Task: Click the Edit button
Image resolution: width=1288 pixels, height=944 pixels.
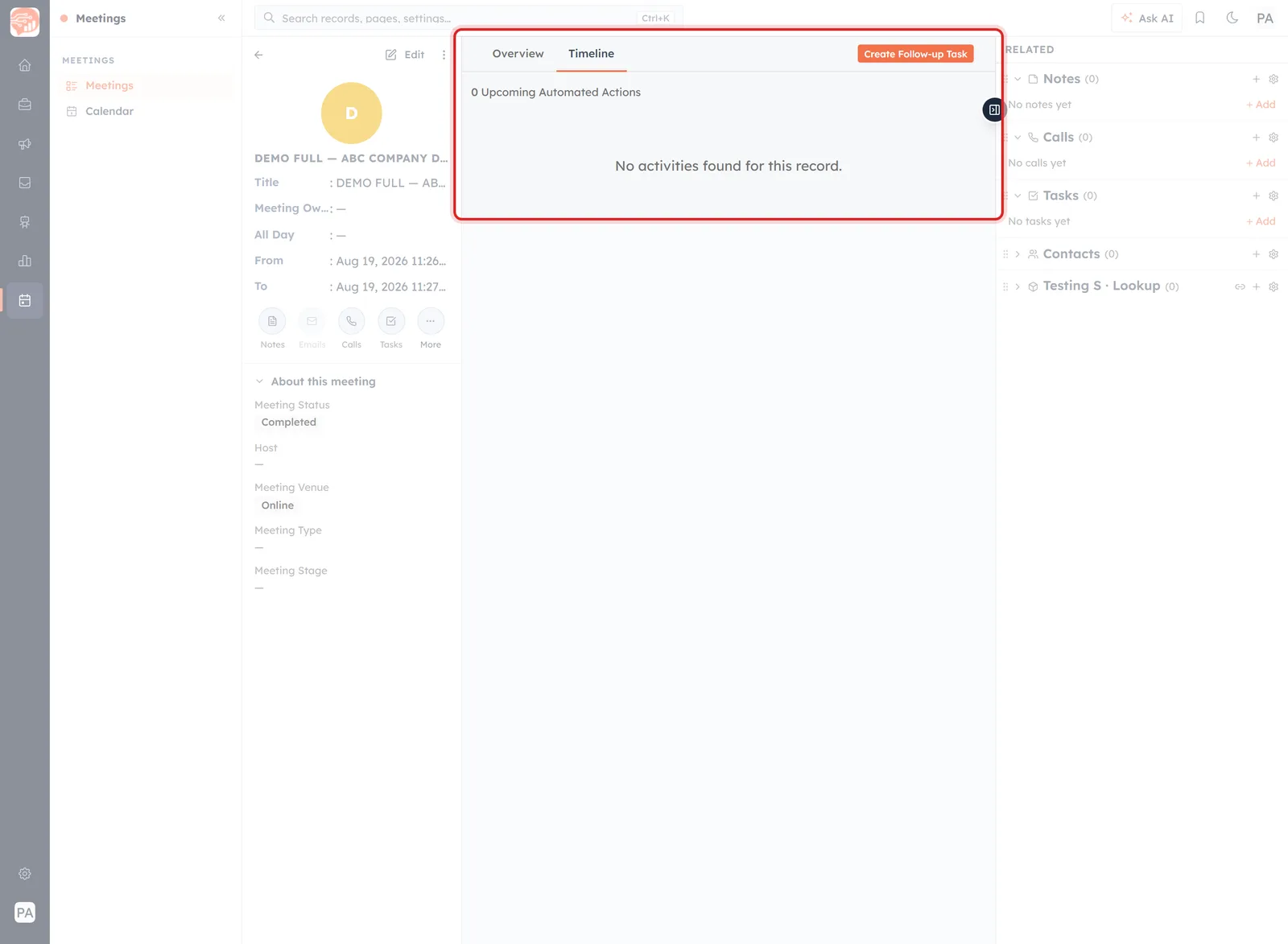Action: tap(405, 55)
